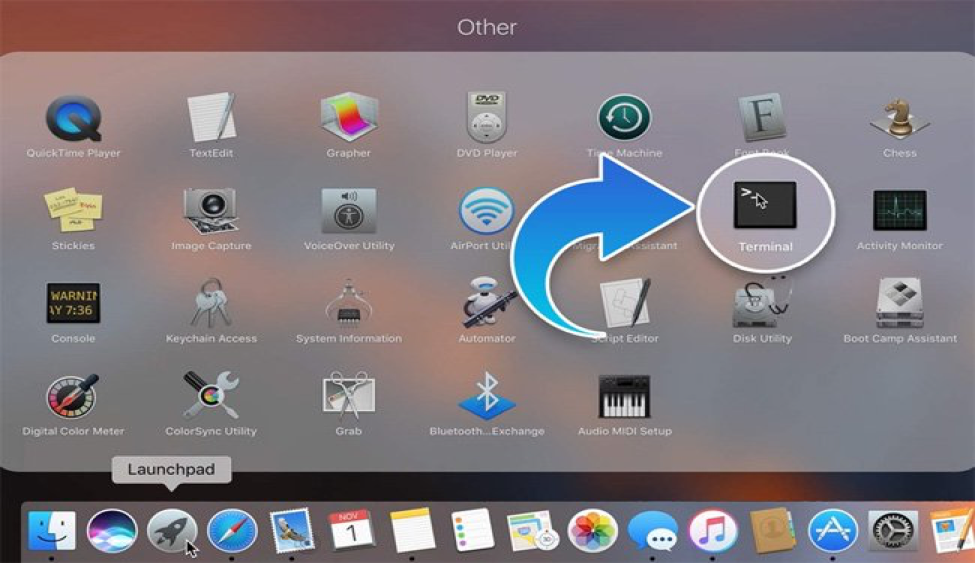Open Font Book's letter F icon
Image resolution: width=975 pixels, height=563 pixels.
[762, 117]
